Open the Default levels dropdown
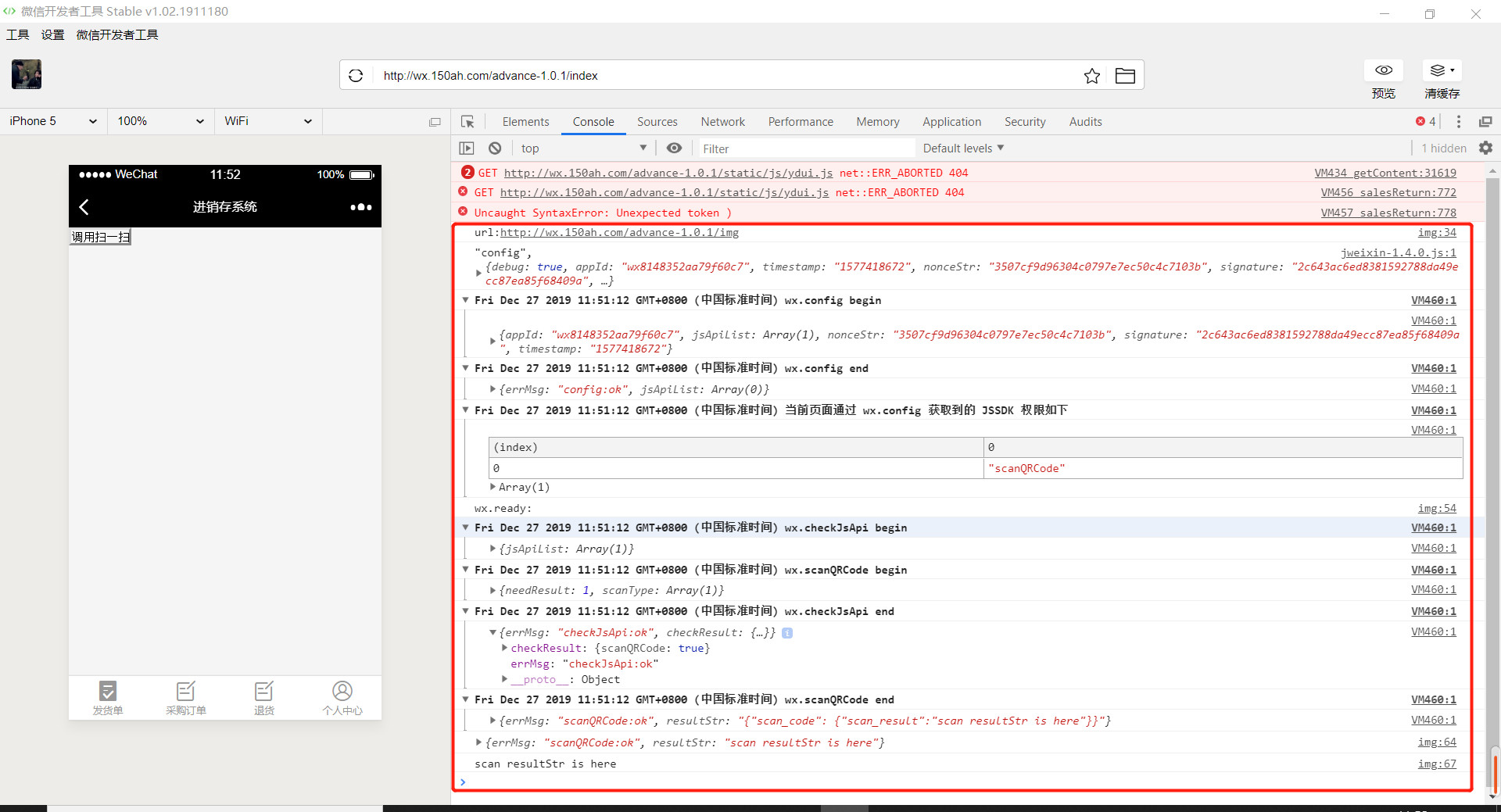 pyautogui.click(x=963, y=148)
